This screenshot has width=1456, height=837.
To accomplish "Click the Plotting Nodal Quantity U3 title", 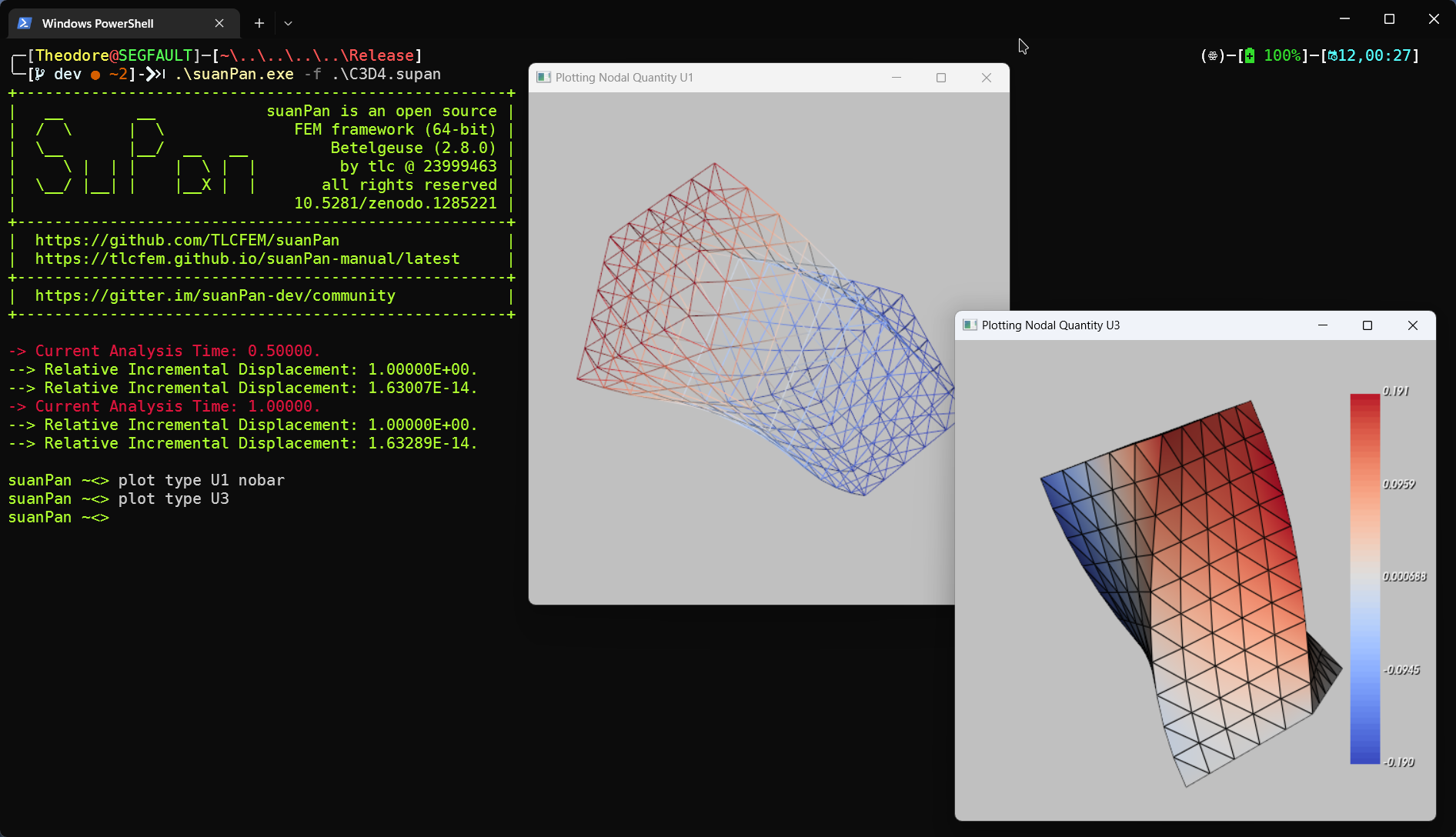I will pos(1050,325).
